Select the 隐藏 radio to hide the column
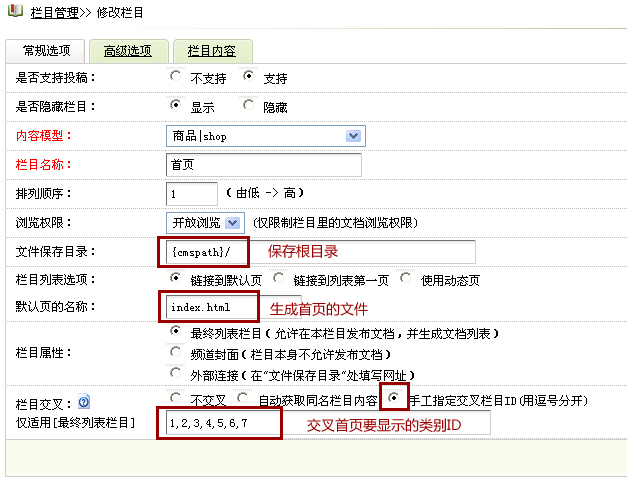The height and width of the screenshot is (481, 627). (248, 105)
